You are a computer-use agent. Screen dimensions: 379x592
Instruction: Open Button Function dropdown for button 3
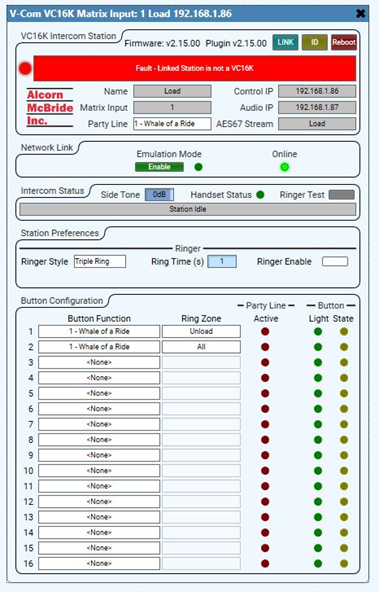pyautogui.click(x=99, y=362)
